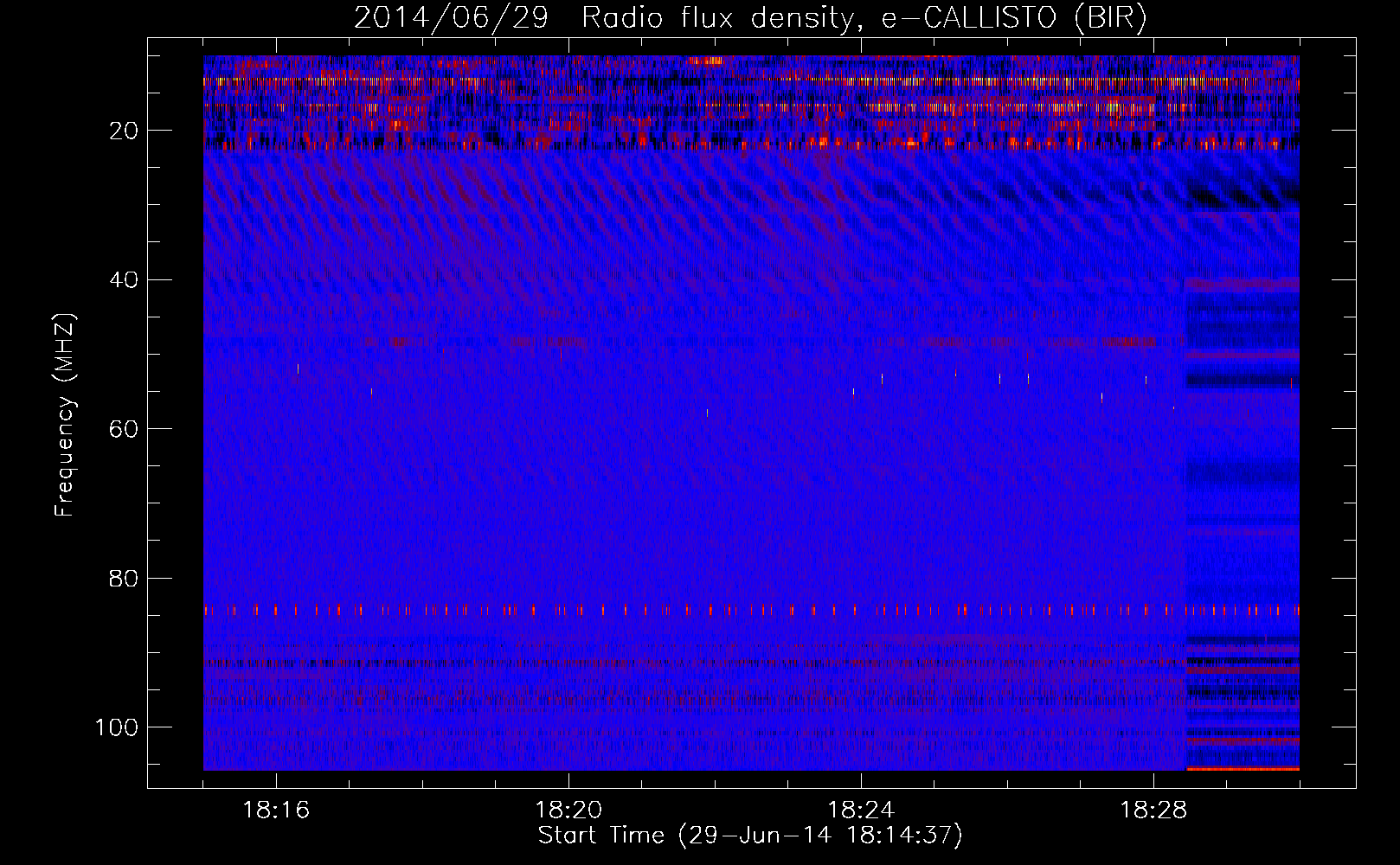Select the 18:16 time tick label

point(276,811)
